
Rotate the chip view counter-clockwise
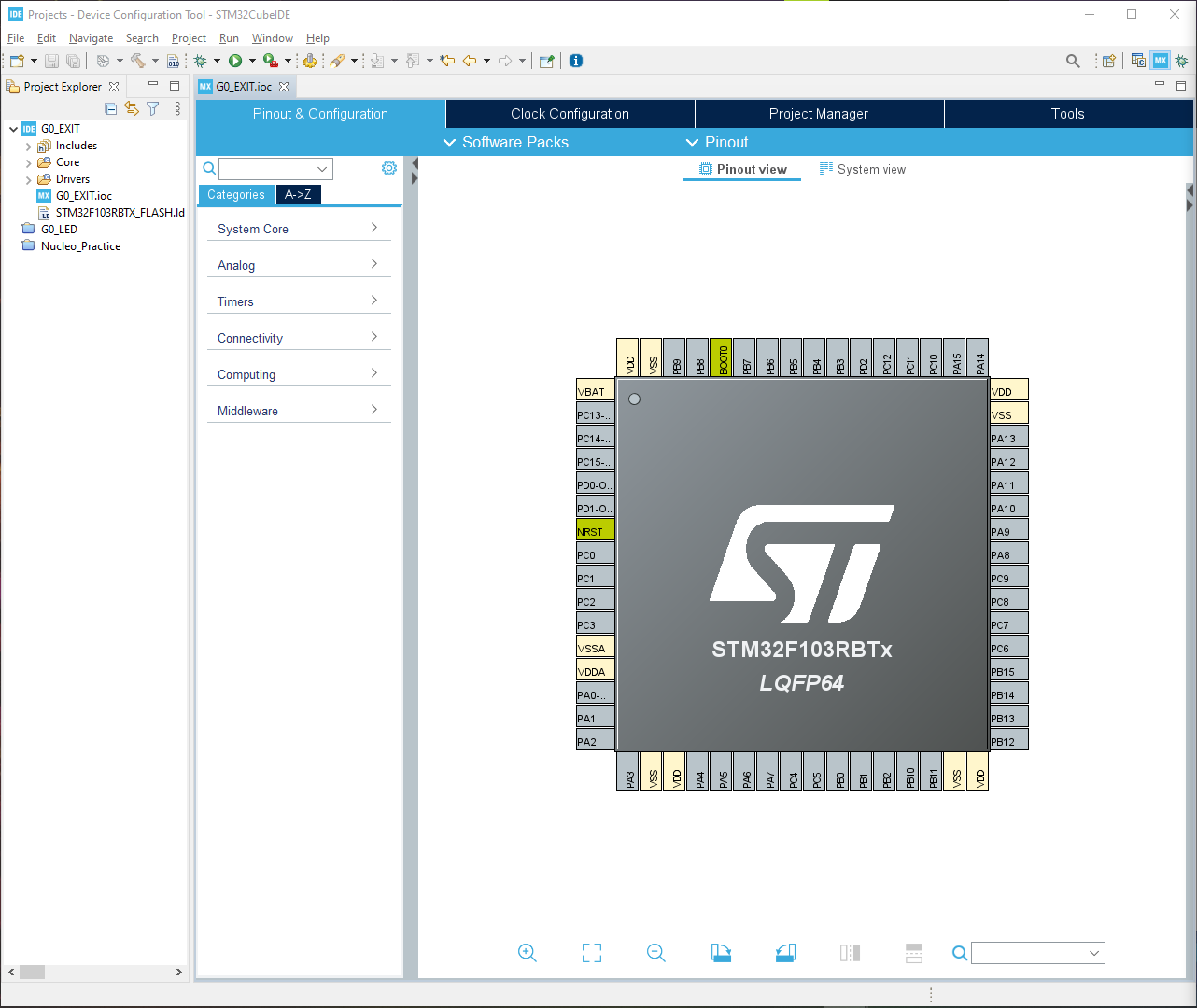tap(785, 953)
